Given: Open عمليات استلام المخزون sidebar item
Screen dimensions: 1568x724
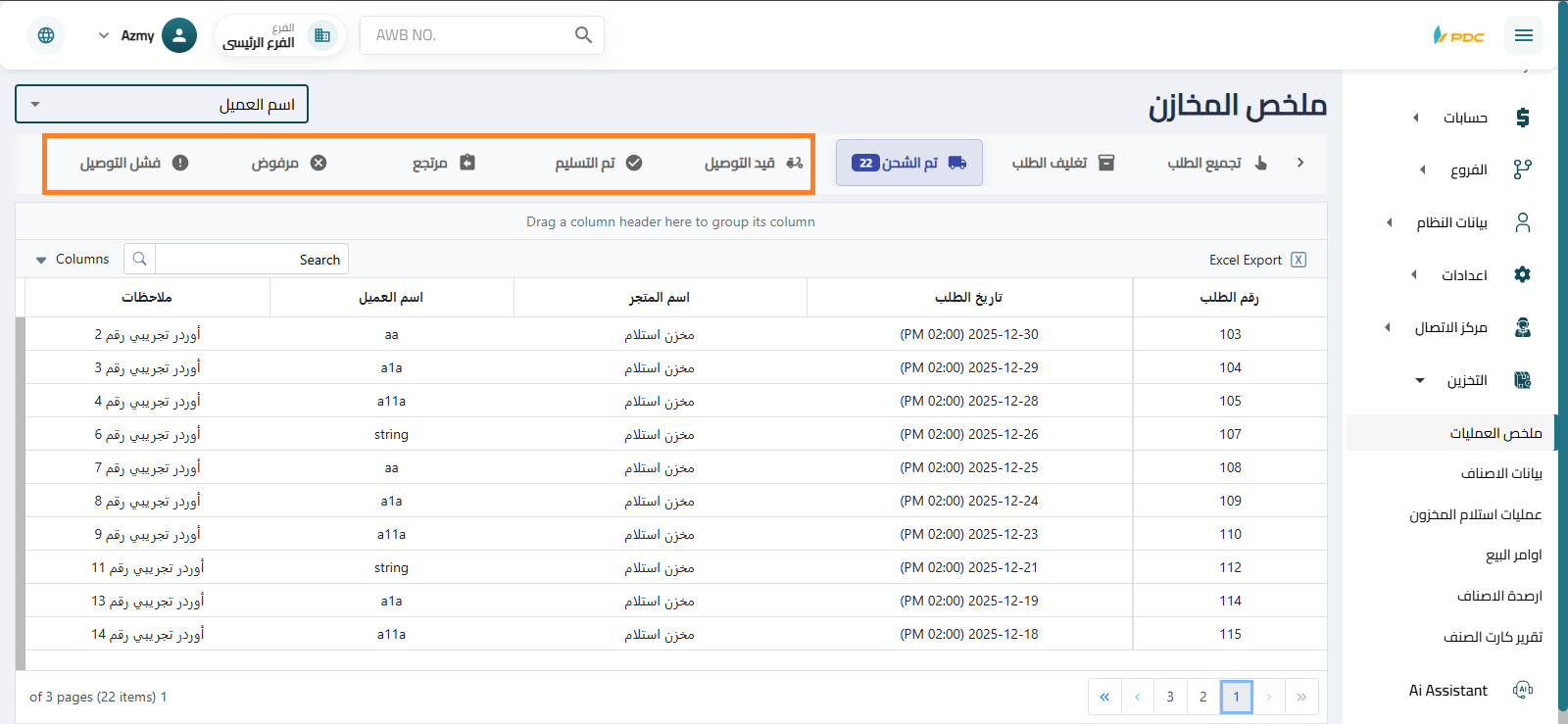Looking at the screenshot, I should coord(1476,514).
